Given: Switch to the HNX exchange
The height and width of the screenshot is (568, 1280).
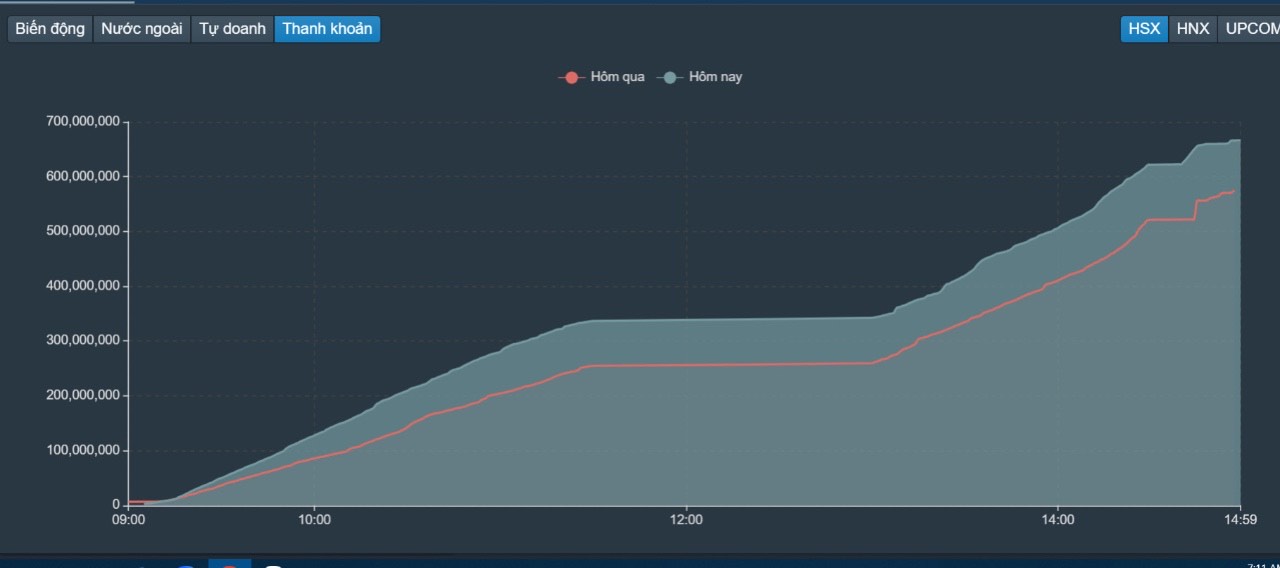Looking at the screenshot, I should (x=1193, y=29).
